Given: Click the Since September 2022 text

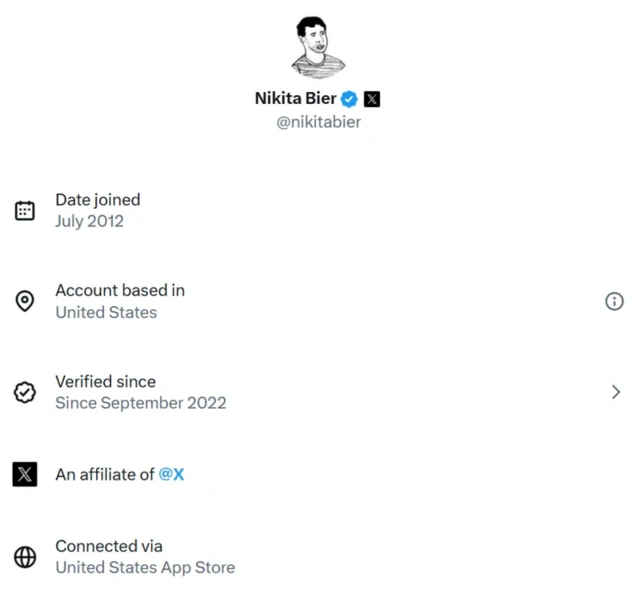Looking at the screenshot, I should point(141,403).
